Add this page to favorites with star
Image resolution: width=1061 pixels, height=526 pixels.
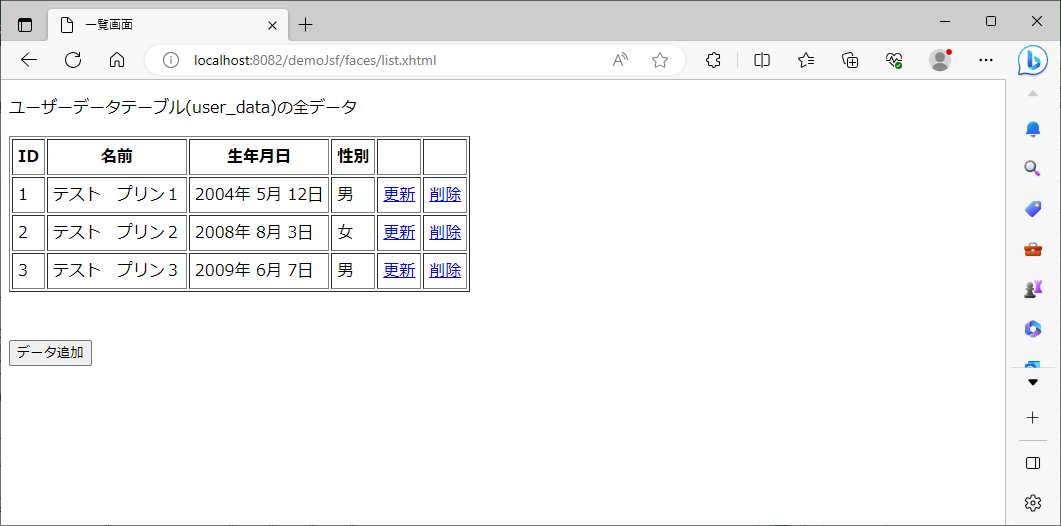(x=660, y=60)
